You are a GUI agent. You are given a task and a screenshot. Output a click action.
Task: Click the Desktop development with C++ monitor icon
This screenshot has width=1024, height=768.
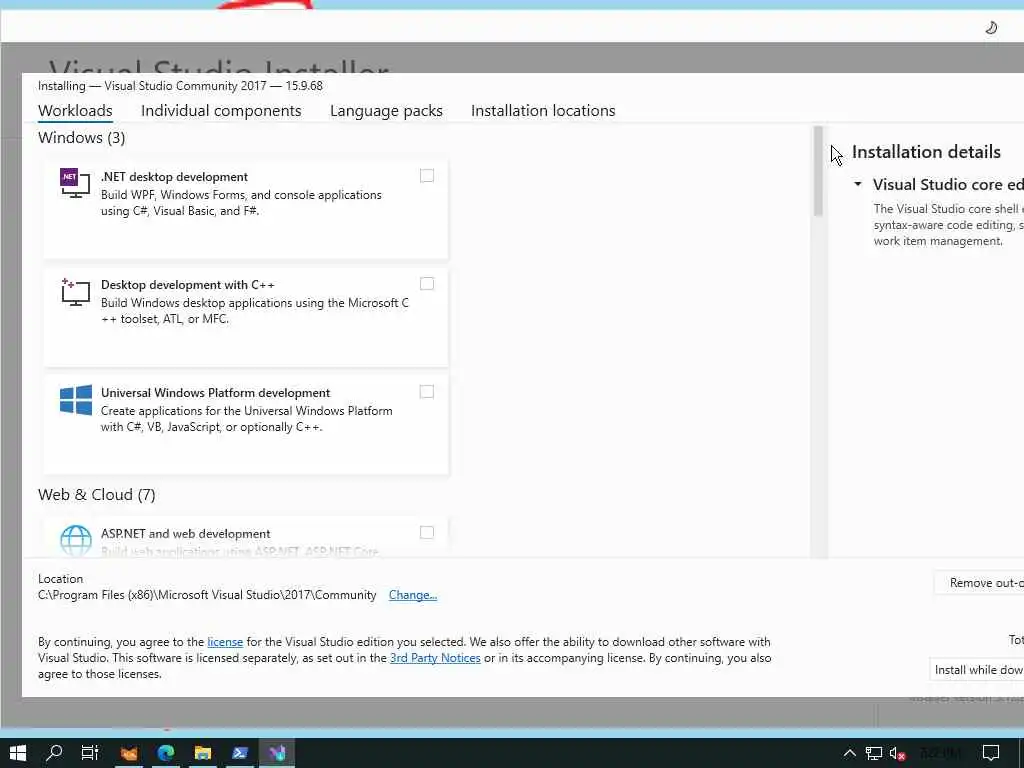pos(75,292)
